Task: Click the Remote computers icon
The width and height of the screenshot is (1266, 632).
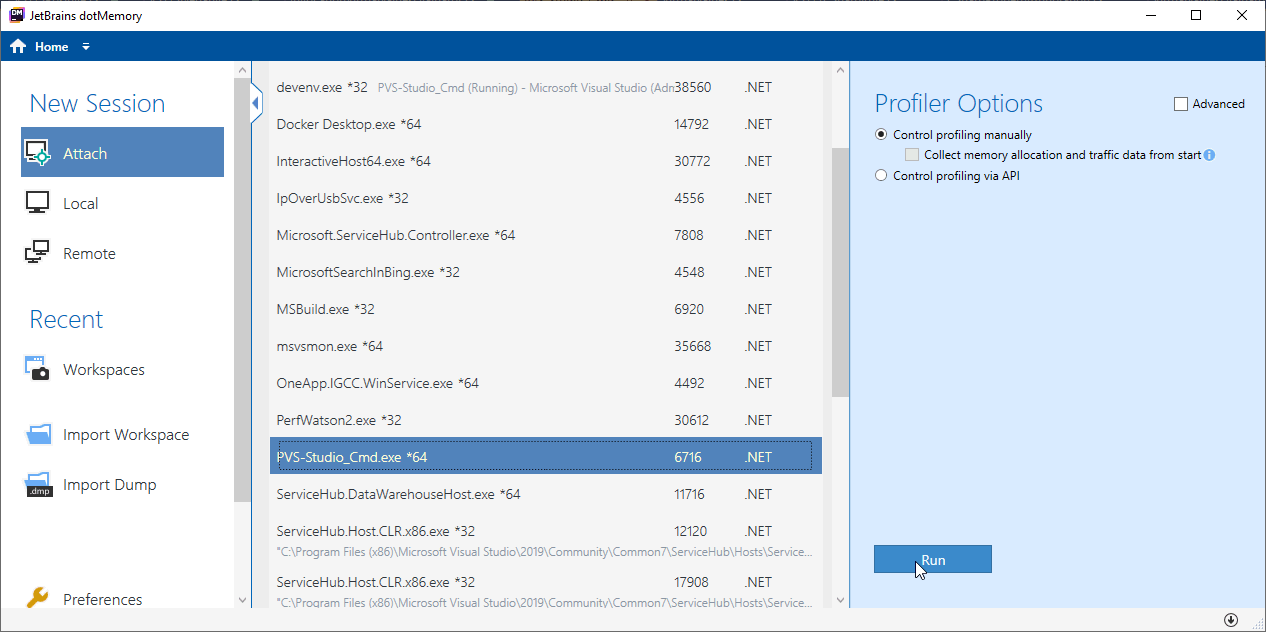Action: [x=37, y=252]
